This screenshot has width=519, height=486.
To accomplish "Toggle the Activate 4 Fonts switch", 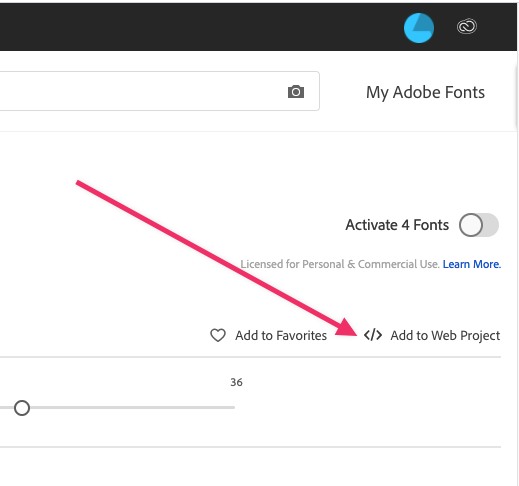I will (x=479, y=225).
